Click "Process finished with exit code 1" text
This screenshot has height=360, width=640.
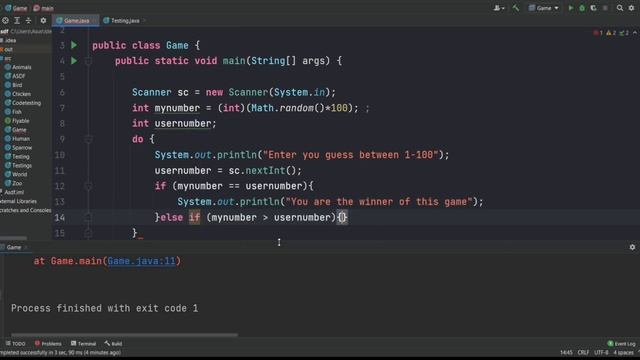[x=104, y=308]
